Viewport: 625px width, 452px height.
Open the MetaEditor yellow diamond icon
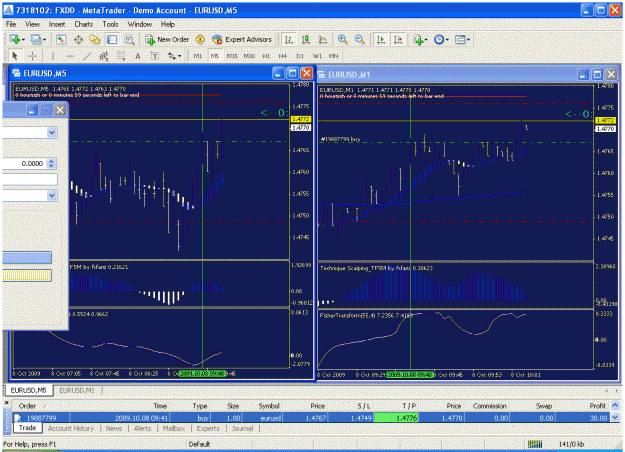click(x=200, y=39)
